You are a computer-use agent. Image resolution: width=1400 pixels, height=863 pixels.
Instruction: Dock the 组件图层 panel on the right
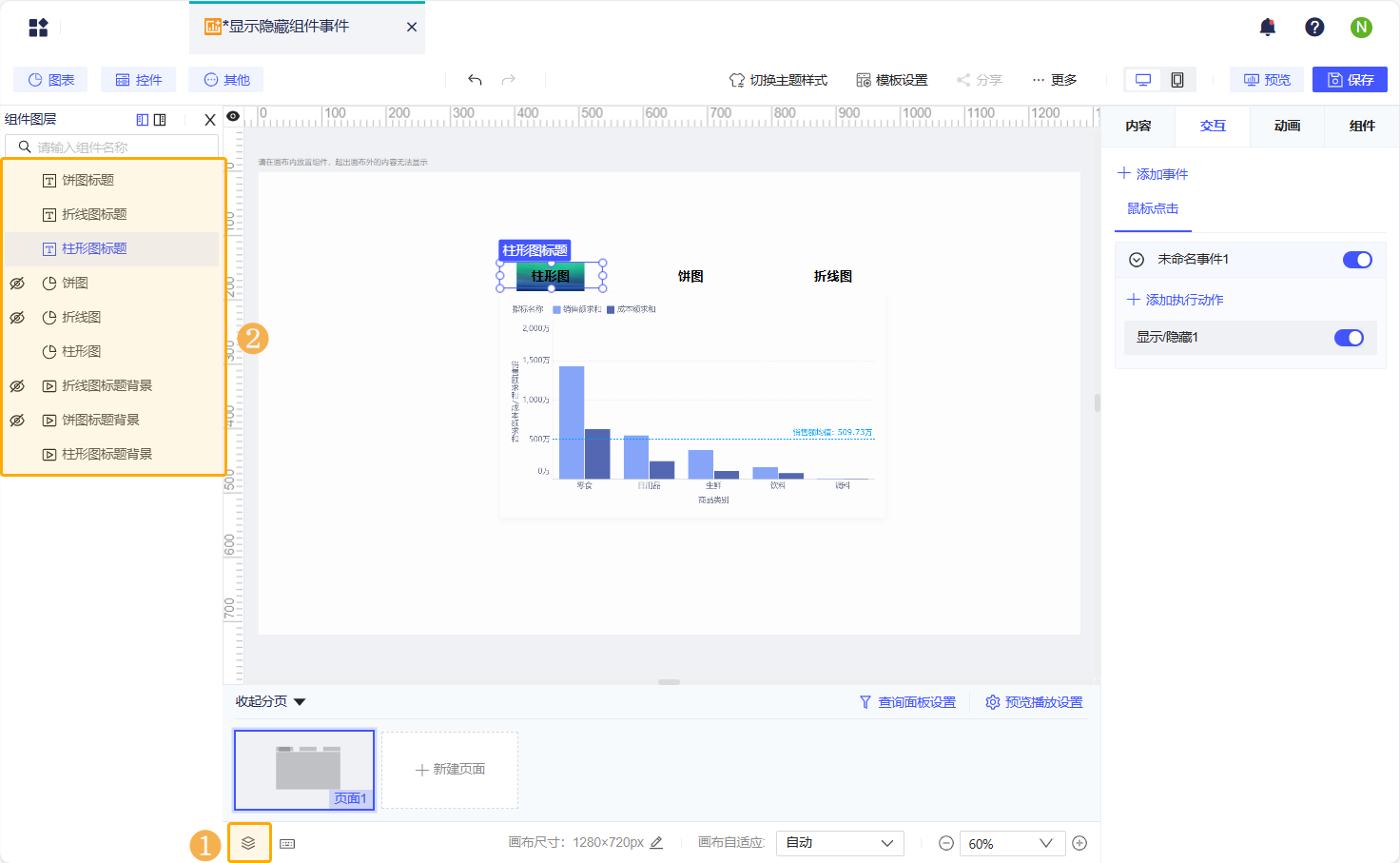pyautogui.click(x=160, y=120)
